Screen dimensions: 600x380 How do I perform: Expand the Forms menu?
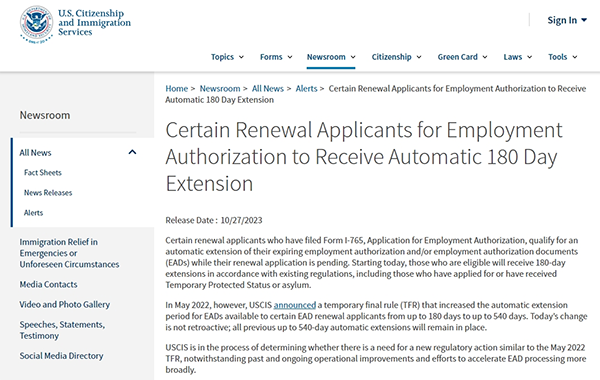point(276,57)
